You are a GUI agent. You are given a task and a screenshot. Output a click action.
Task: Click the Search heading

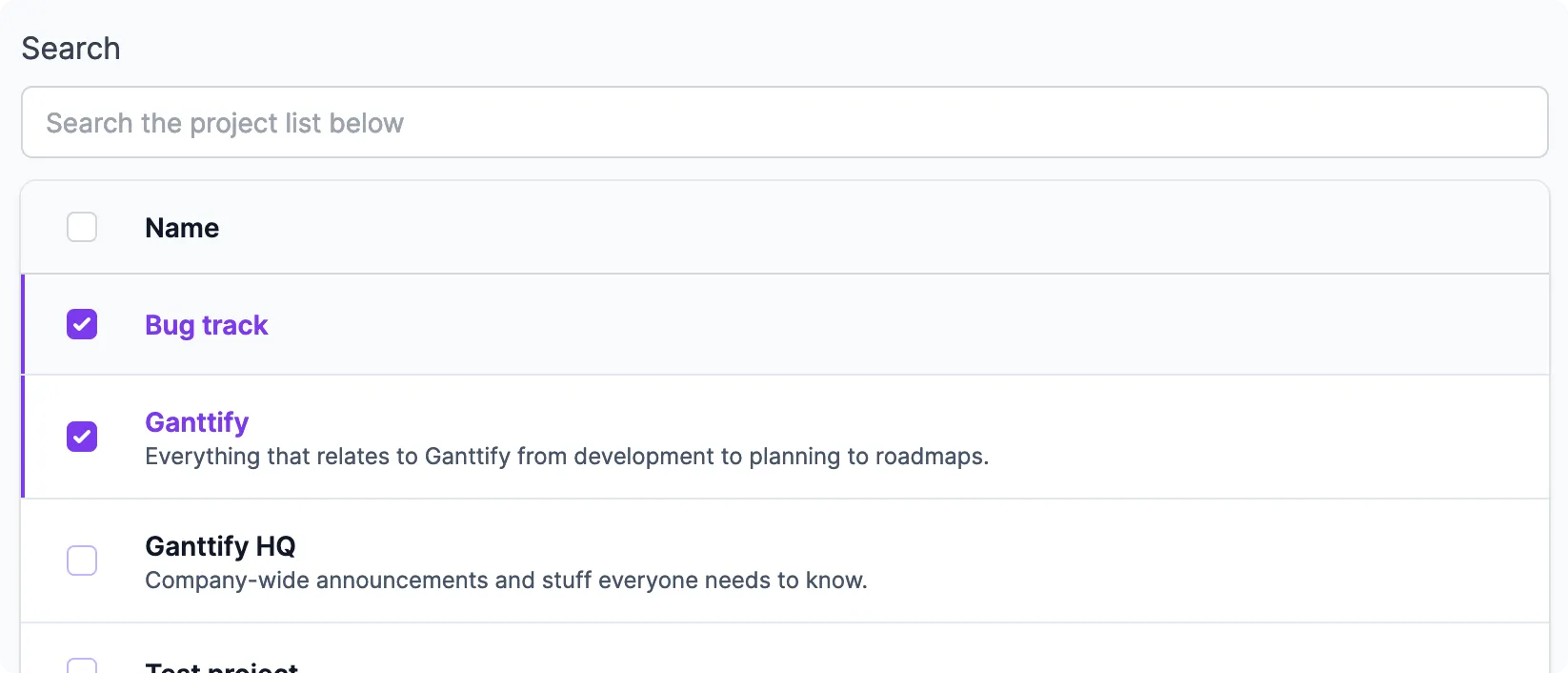coord(70,48)
